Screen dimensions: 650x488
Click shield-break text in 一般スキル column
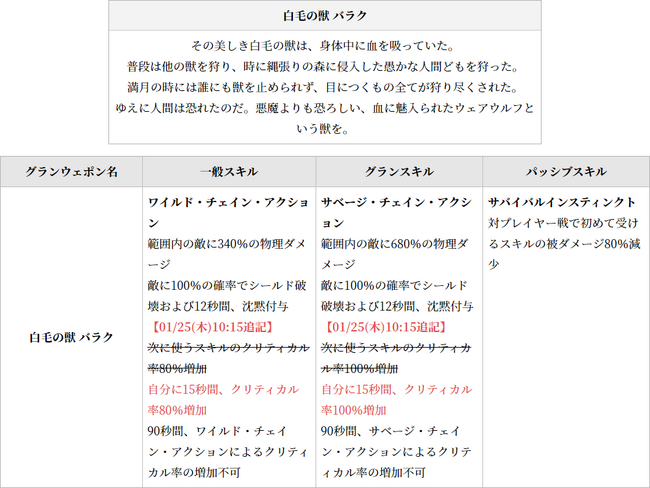tap(227, 296)
